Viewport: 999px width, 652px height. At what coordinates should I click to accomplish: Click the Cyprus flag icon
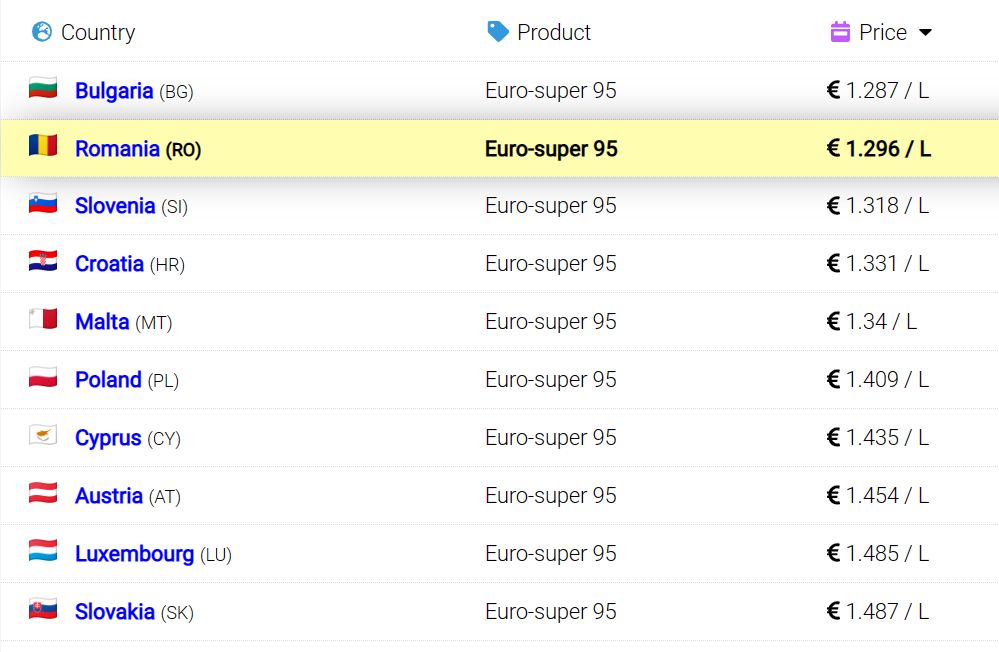[43, 435]
